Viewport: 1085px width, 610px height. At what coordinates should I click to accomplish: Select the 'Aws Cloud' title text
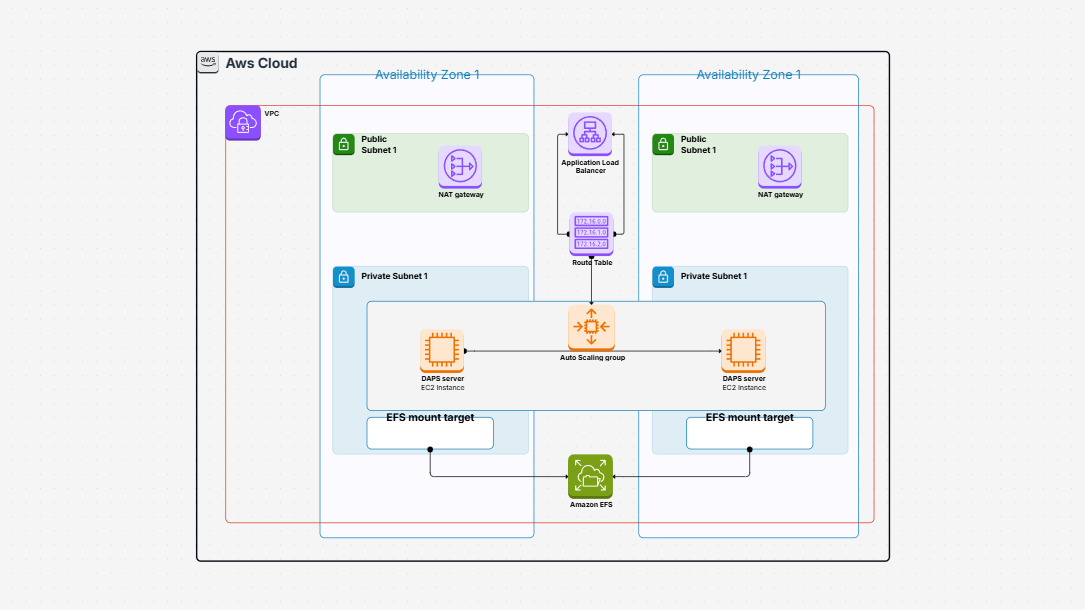(262, 63)
